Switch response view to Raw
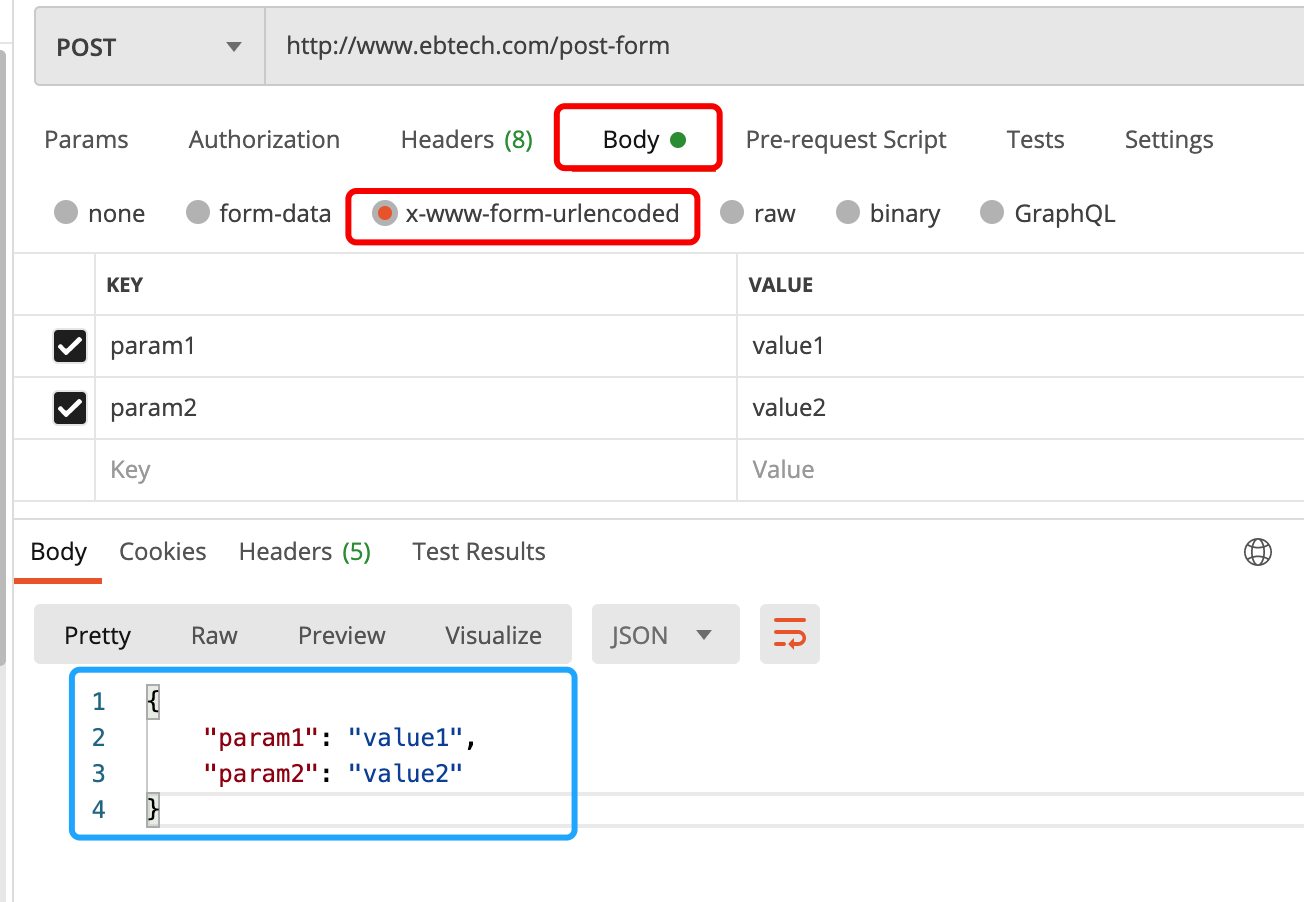This screenshot has height=902, width=1304. point(214,635)
